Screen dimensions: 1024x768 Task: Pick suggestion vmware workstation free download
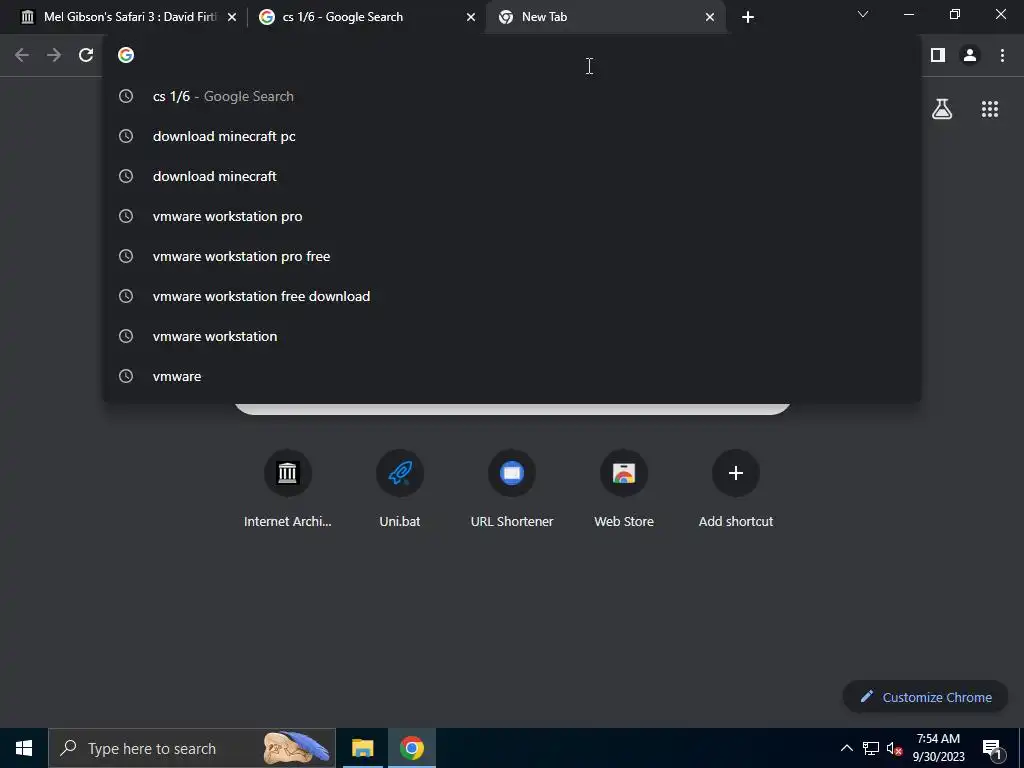coord(512,296)
